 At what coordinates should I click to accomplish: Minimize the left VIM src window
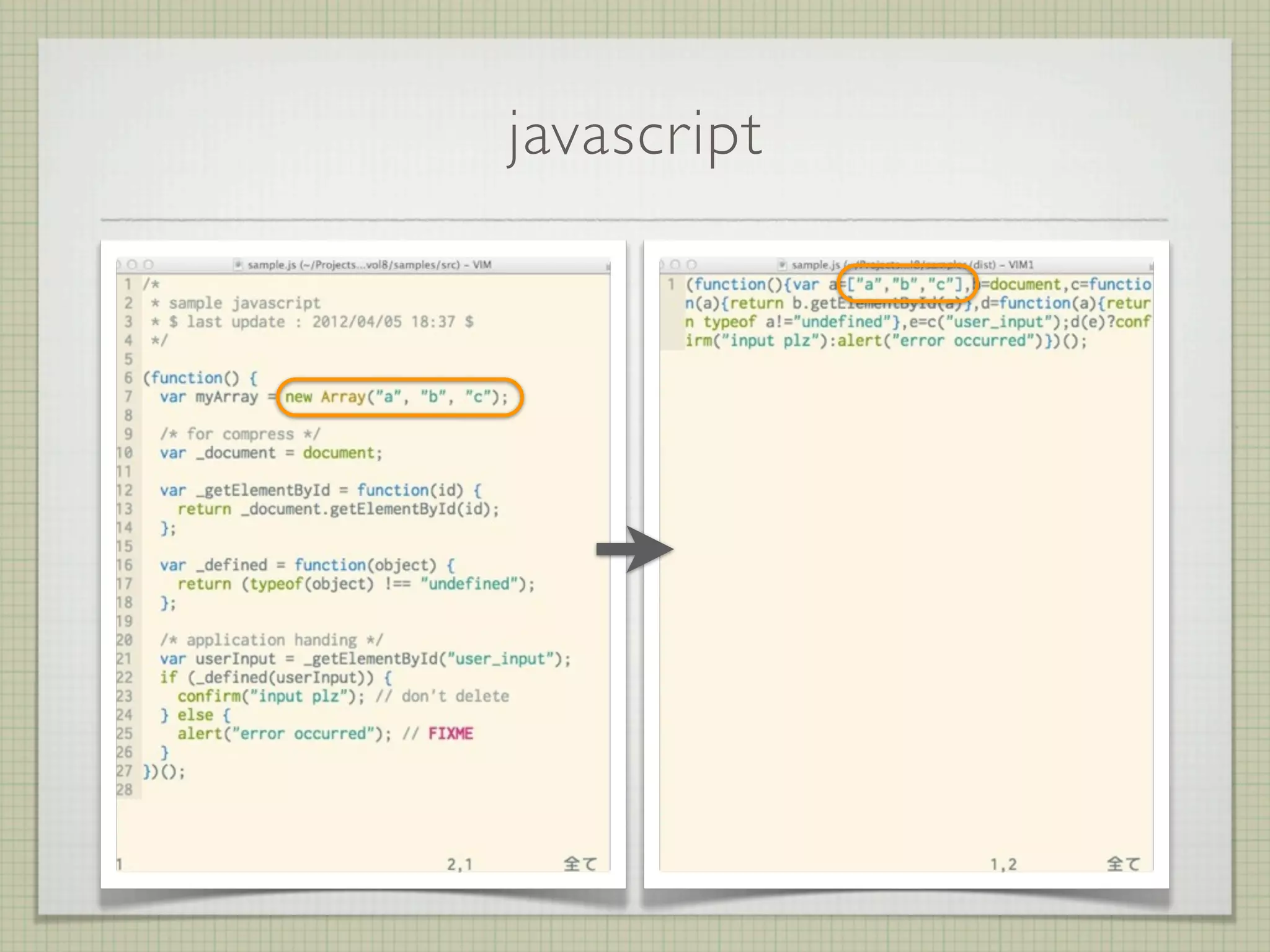click(x=132, y=265)
